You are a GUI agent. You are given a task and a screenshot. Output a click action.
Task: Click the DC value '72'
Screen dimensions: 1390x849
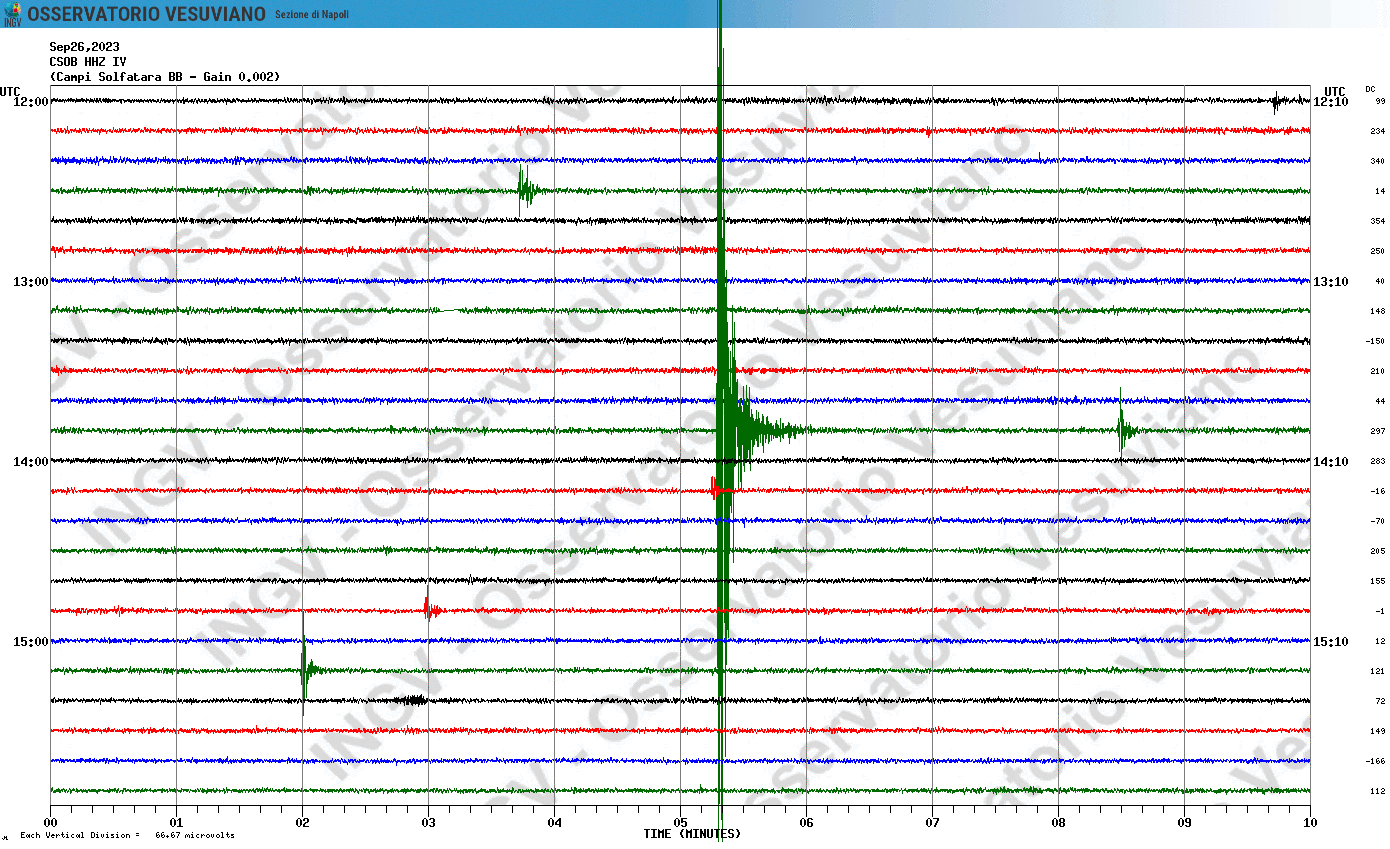[x=1380, y=701]
